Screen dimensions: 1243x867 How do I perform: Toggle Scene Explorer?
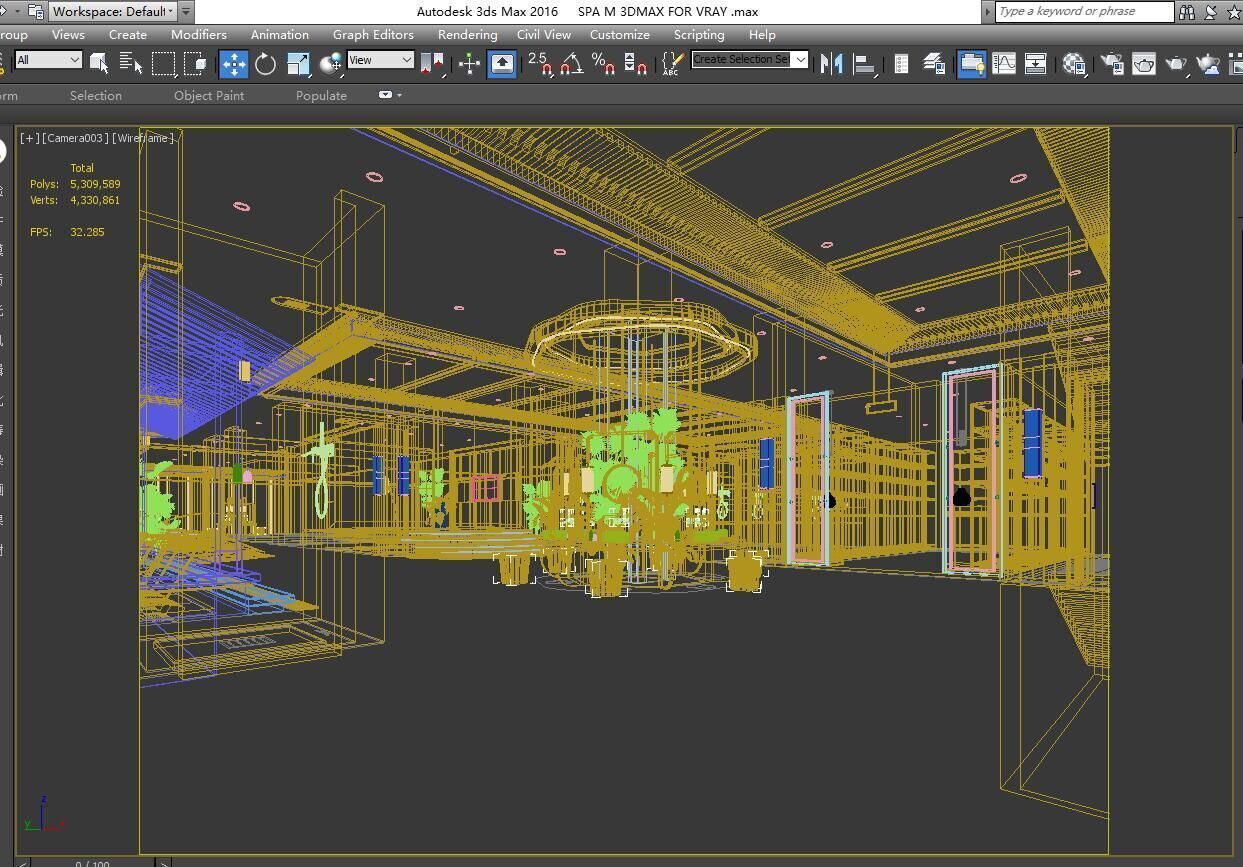click(x=901, y=63)
